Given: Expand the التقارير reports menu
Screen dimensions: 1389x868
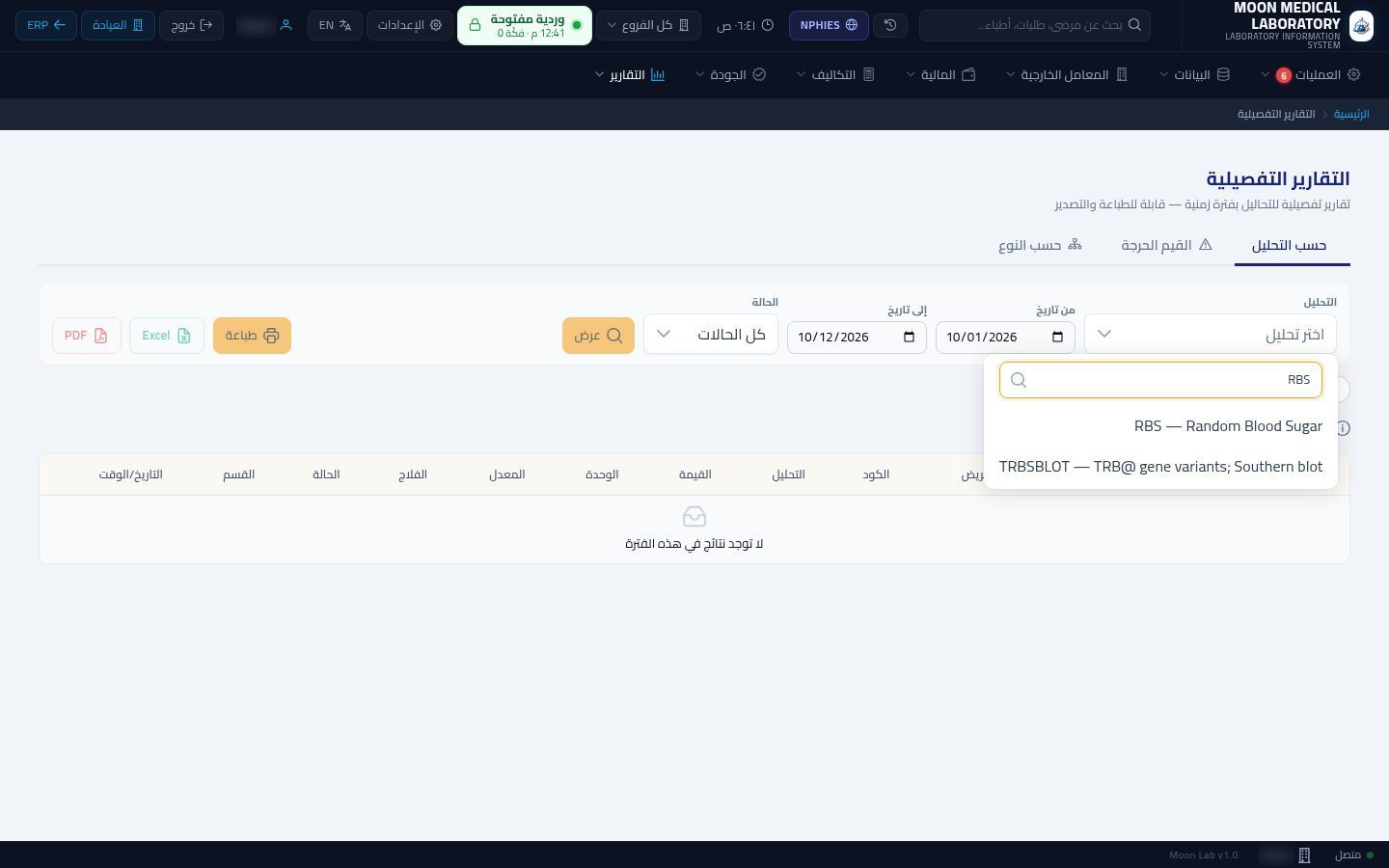Looking at the screenshot, I should [630, 74].
